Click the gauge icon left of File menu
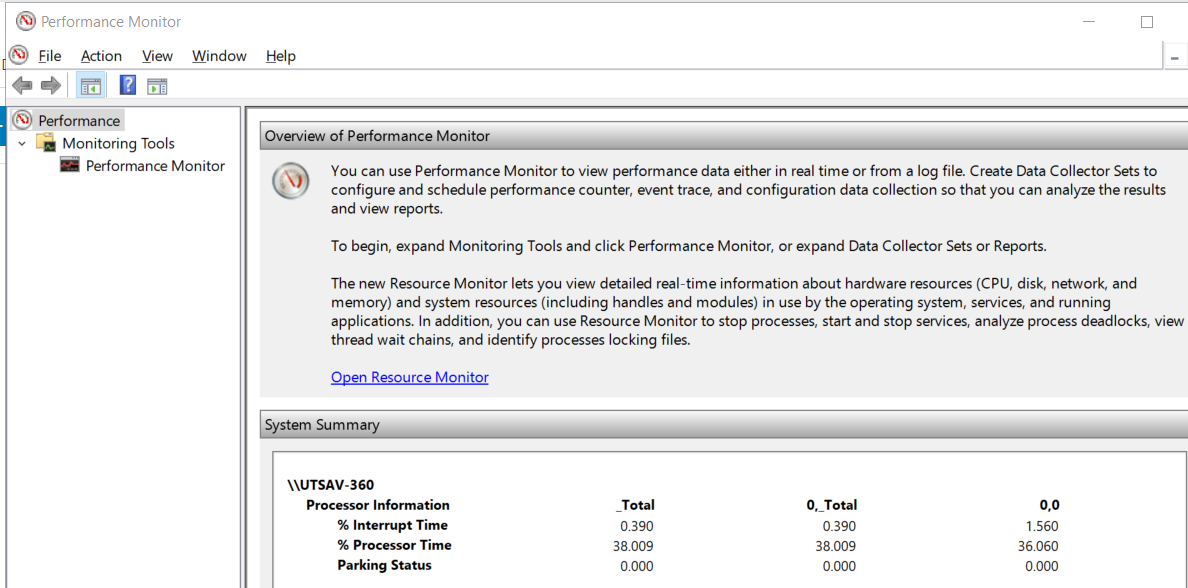1188x588 pixels. (x=18, y=55)
